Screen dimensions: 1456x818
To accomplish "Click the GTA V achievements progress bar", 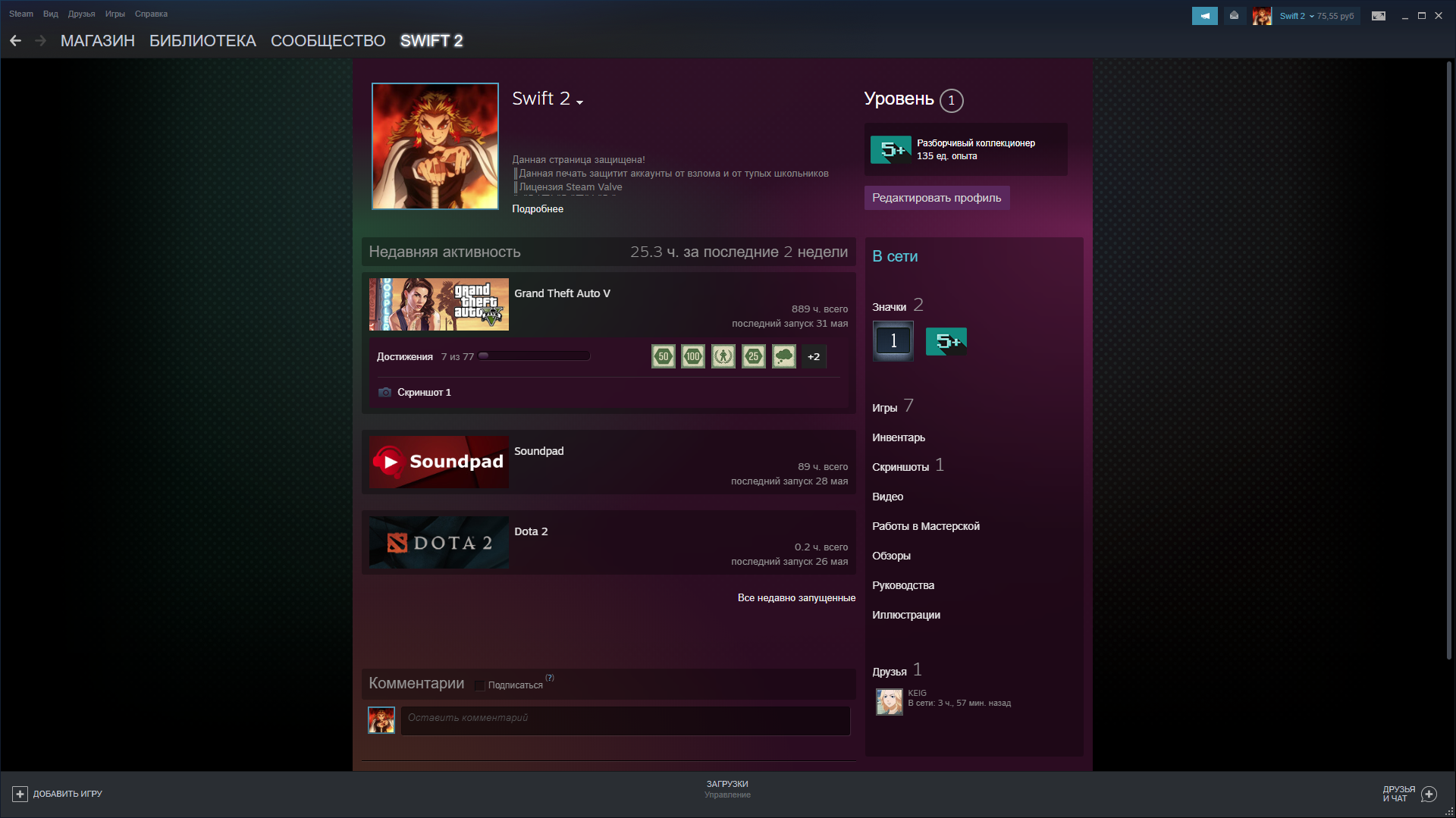I will coord(534,356).
